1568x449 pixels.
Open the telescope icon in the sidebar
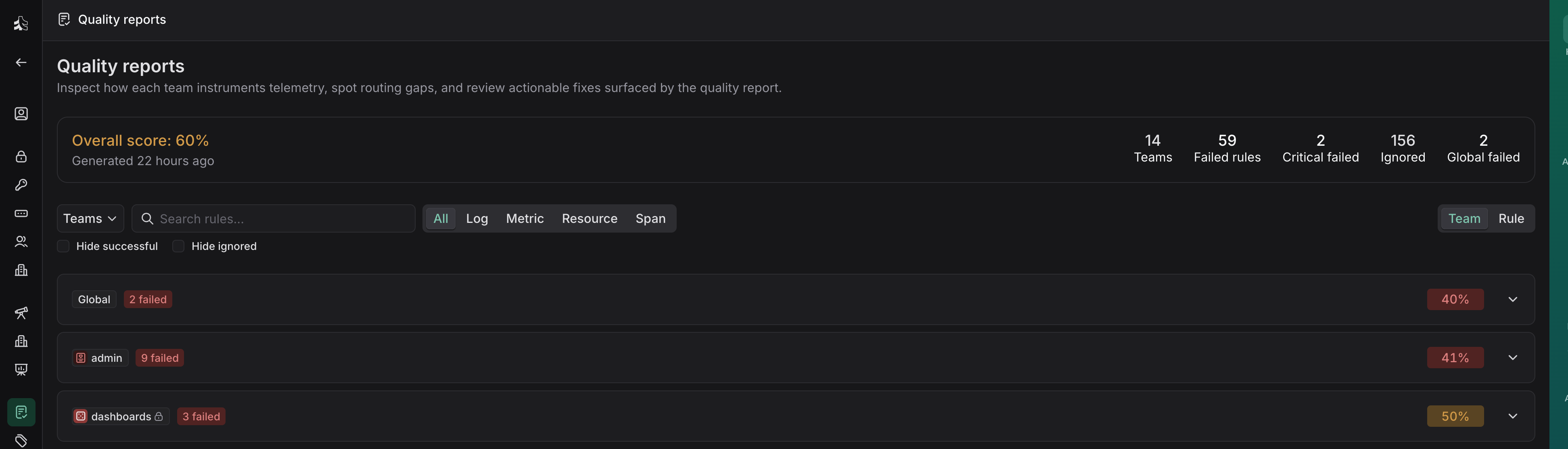(x=21, y=313)
